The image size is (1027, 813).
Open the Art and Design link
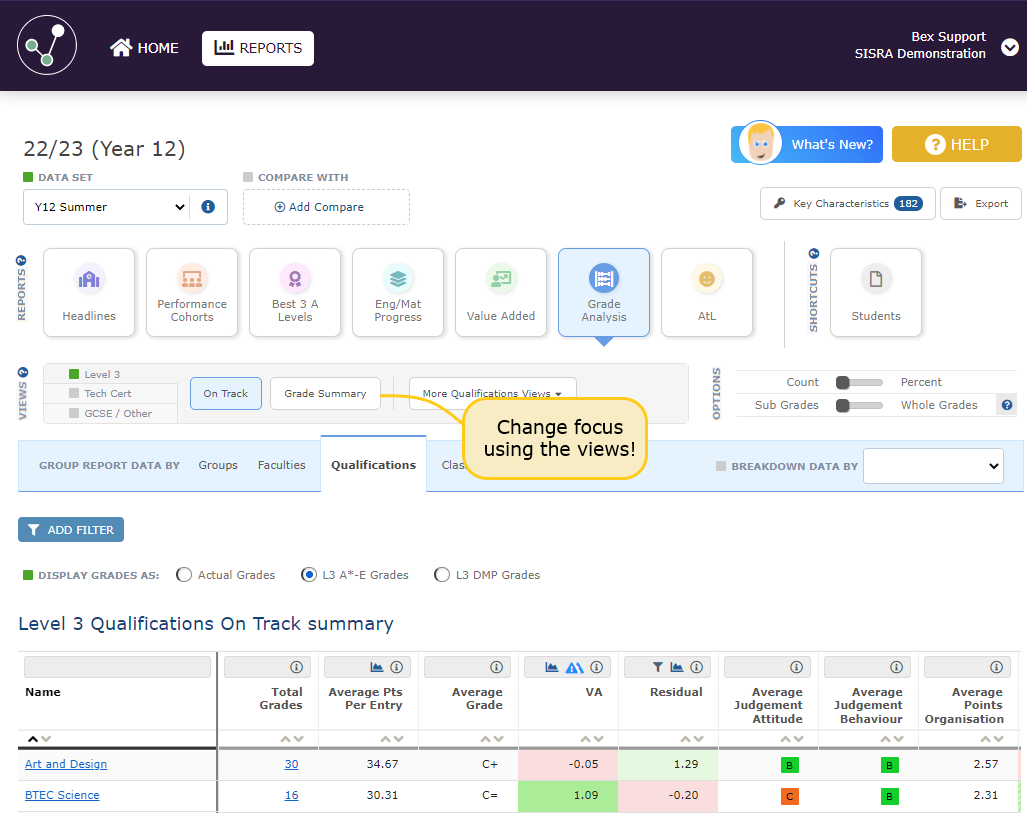tap(66, 764)
